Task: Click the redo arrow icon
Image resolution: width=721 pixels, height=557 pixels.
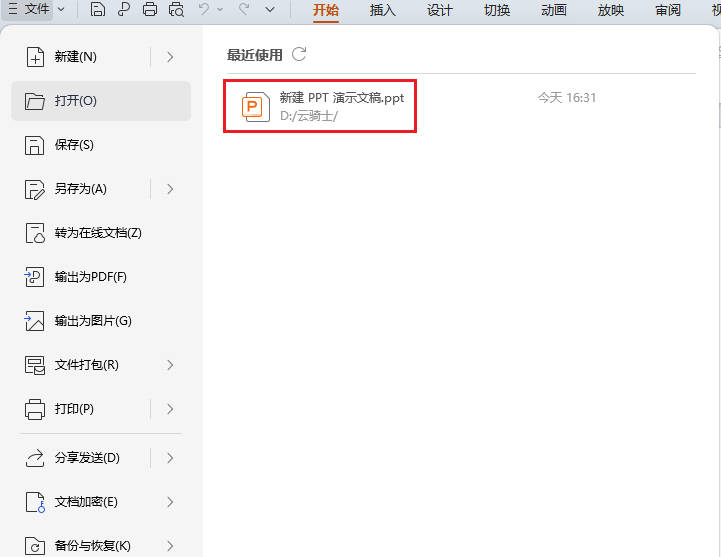Action: click(x=243, y=10)
